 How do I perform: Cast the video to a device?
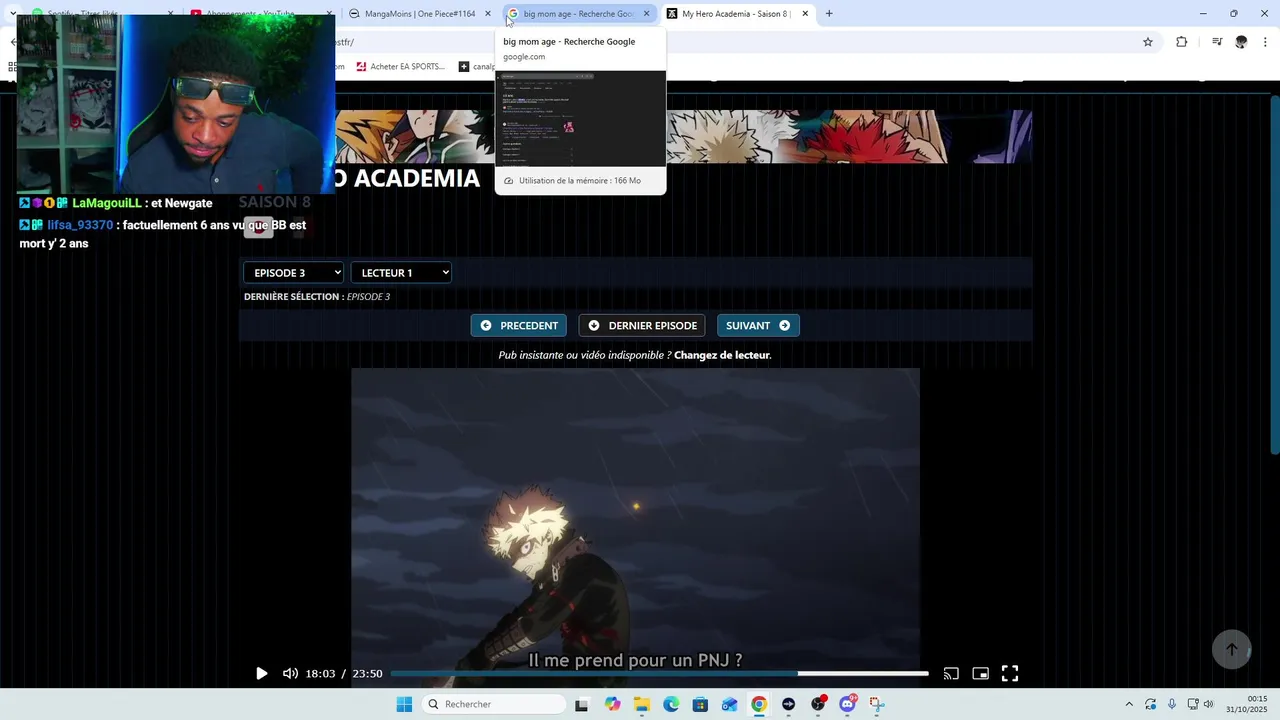click(x=951, y=674)
